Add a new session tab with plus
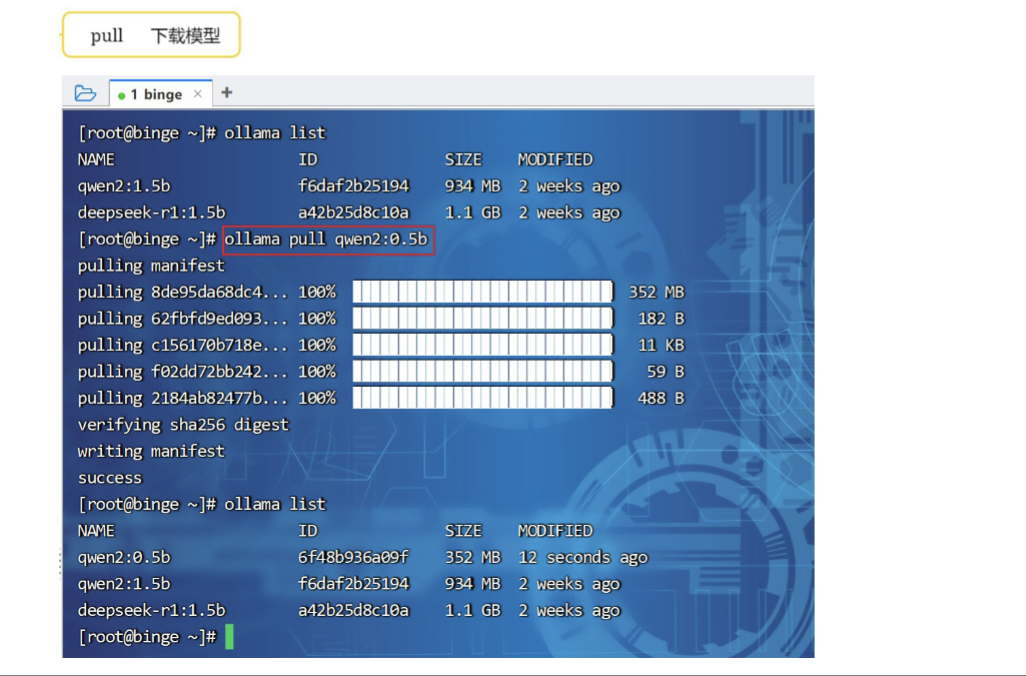The image size is (1026, 676). [x=227, y=93]
